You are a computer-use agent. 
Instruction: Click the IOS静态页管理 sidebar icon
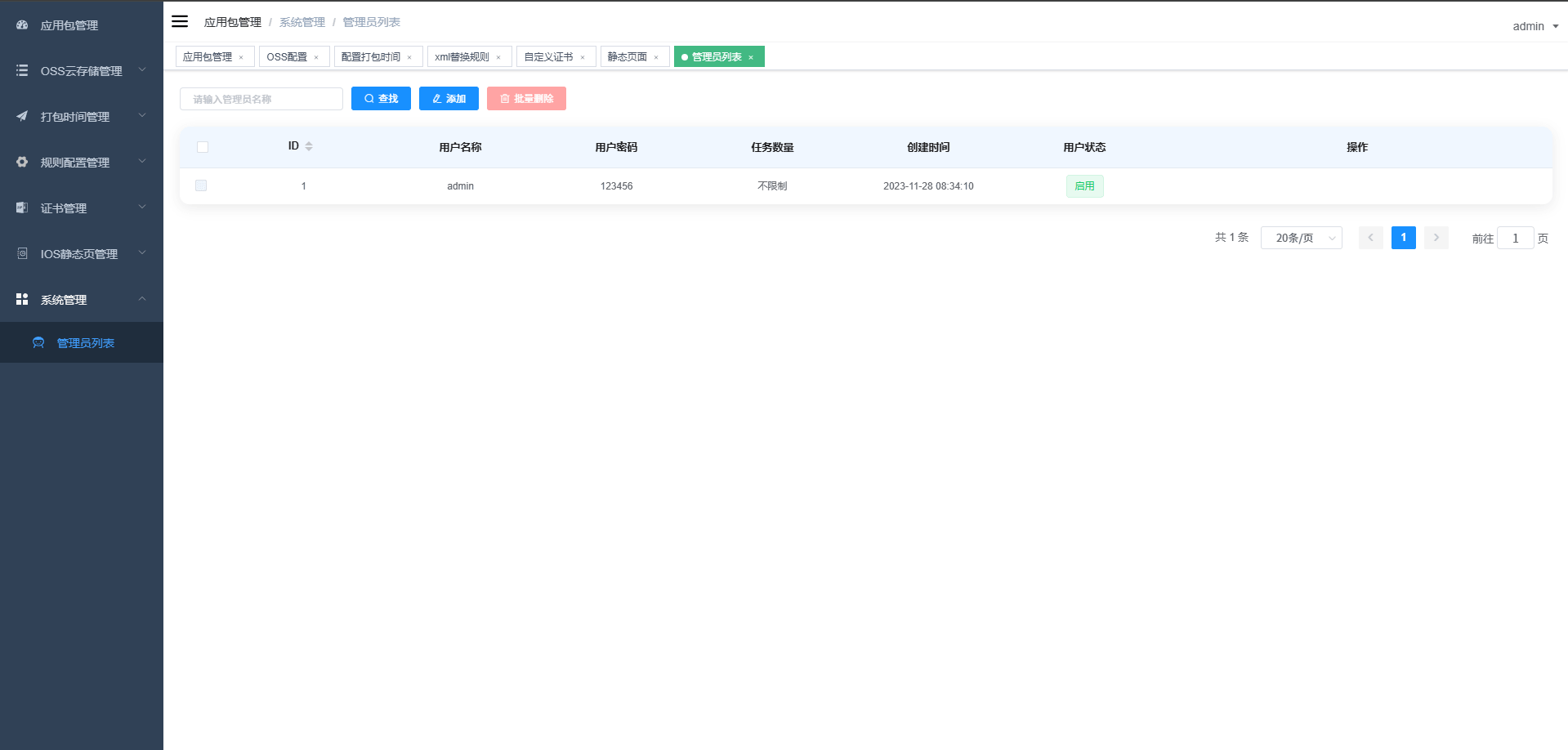pyautogui.click(x=21, y=253)
